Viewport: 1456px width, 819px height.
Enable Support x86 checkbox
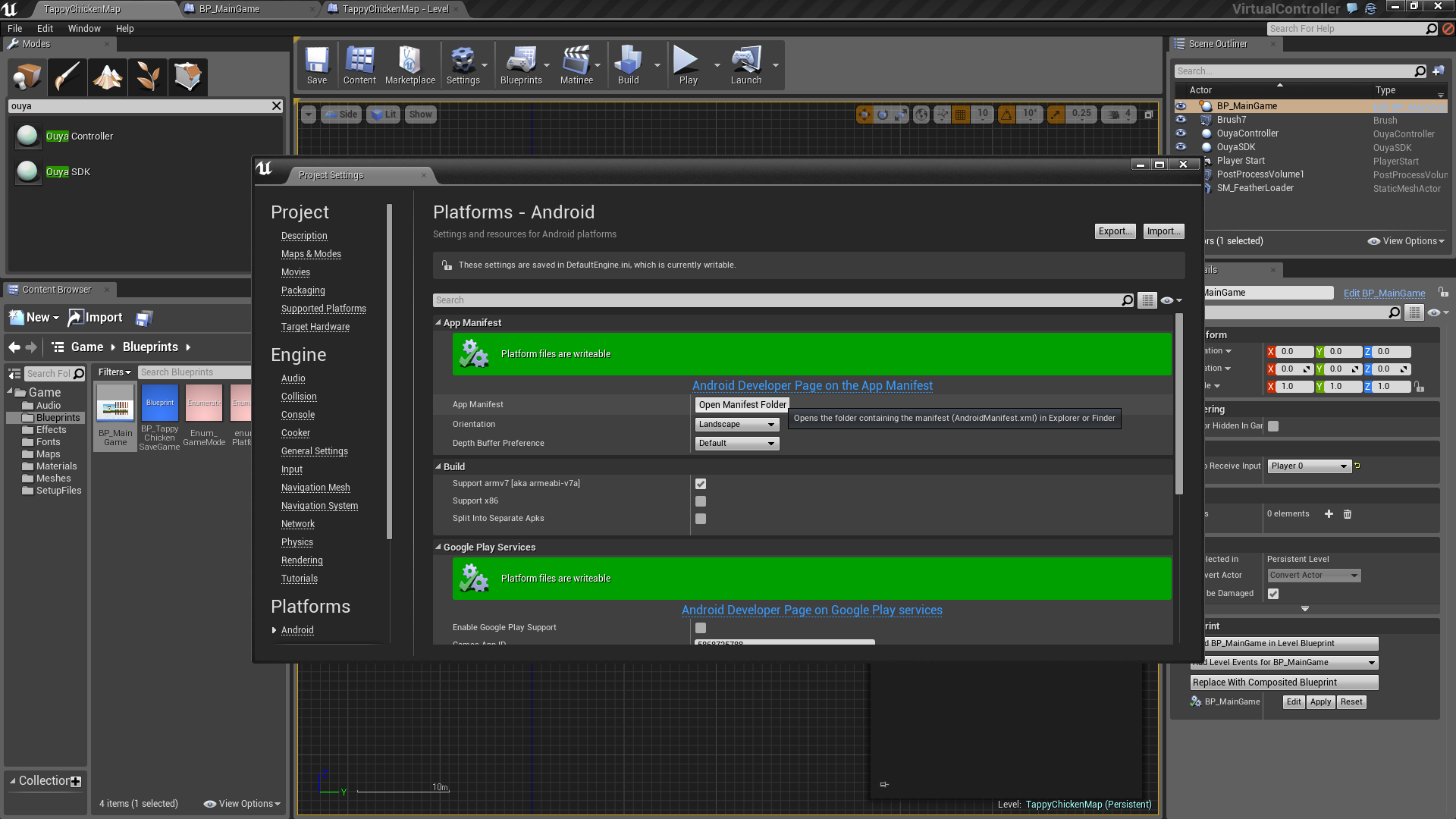click(x=701, y=501)
